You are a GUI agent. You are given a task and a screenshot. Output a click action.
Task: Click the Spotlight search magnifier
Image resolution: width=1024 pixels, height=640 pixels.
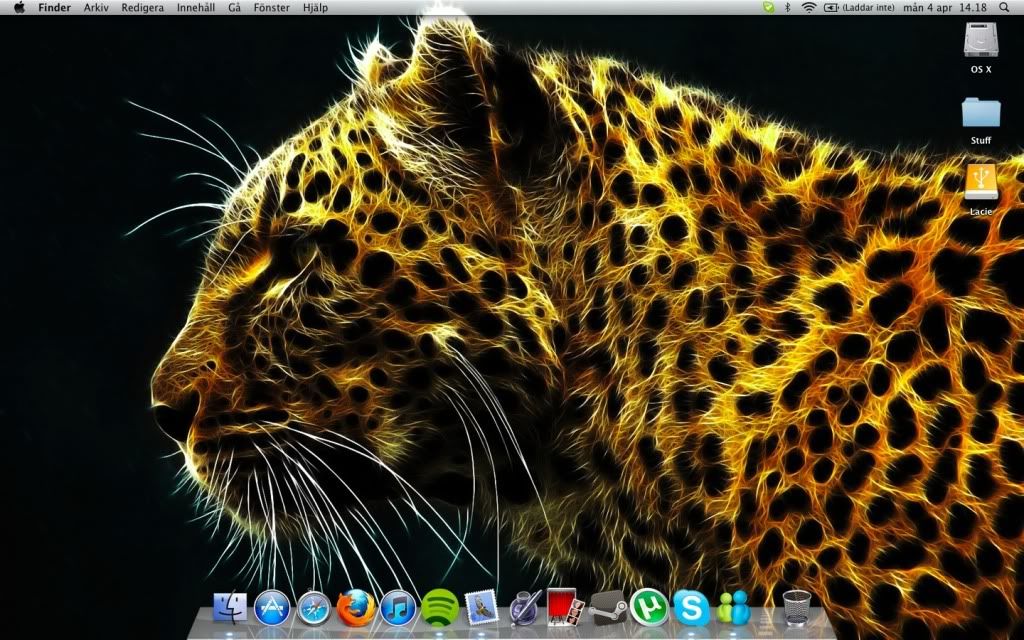tap(1004, 7)
